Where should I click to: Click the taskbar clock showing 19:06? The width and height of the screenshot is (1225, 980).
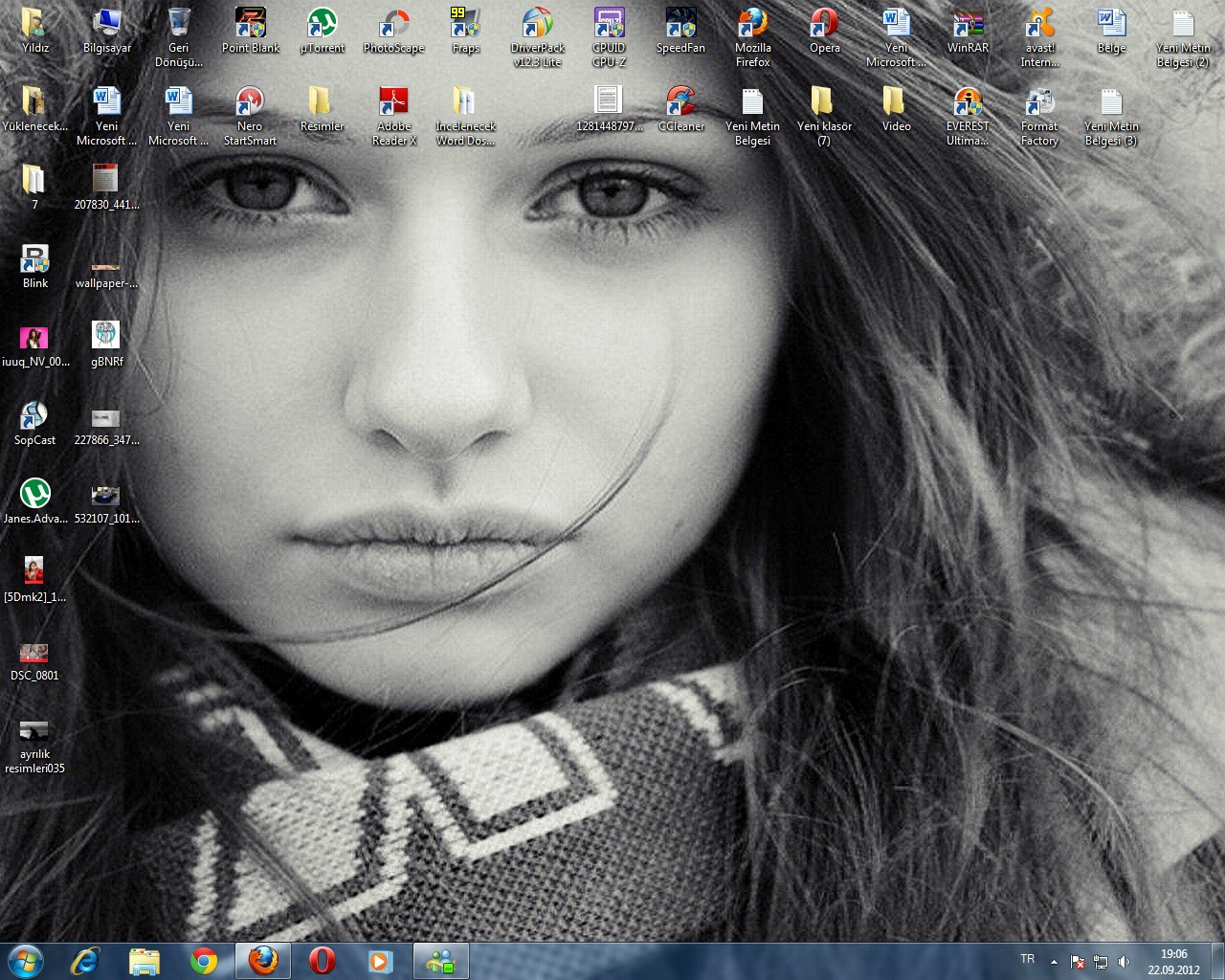(x=1173, y=962)
